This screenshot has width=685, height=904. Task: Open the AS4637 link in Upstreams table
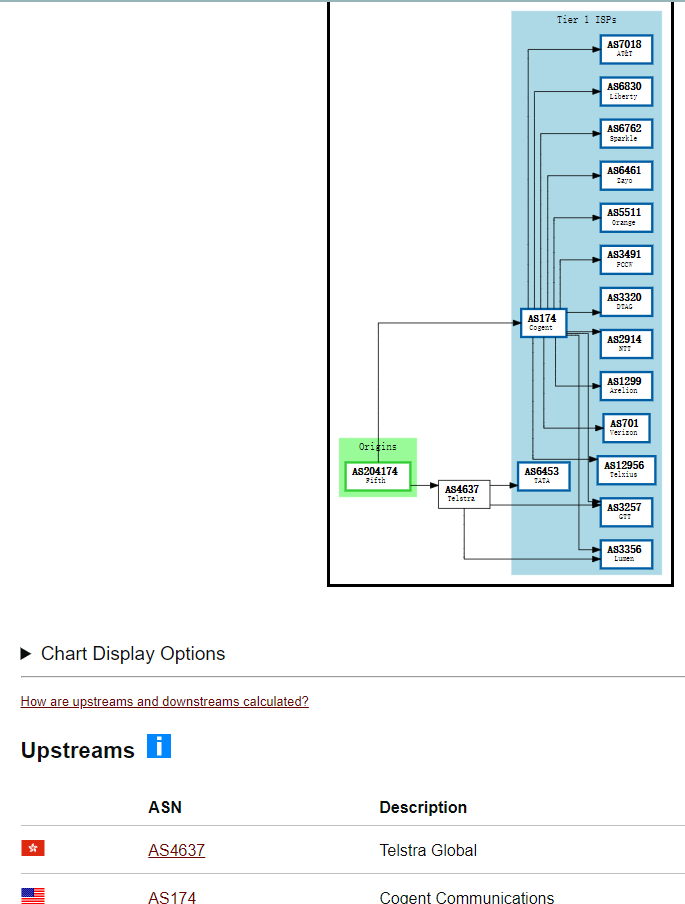coord(176,850)
